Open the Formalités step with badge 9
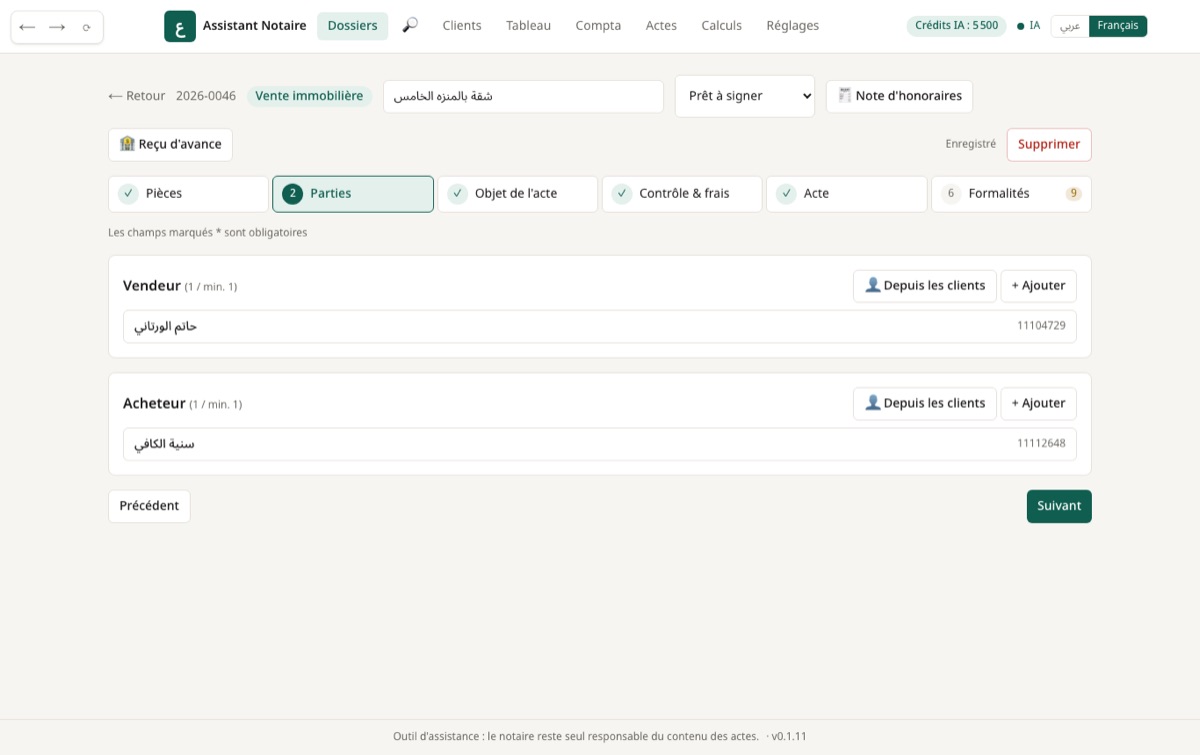 click(1011, 194)
